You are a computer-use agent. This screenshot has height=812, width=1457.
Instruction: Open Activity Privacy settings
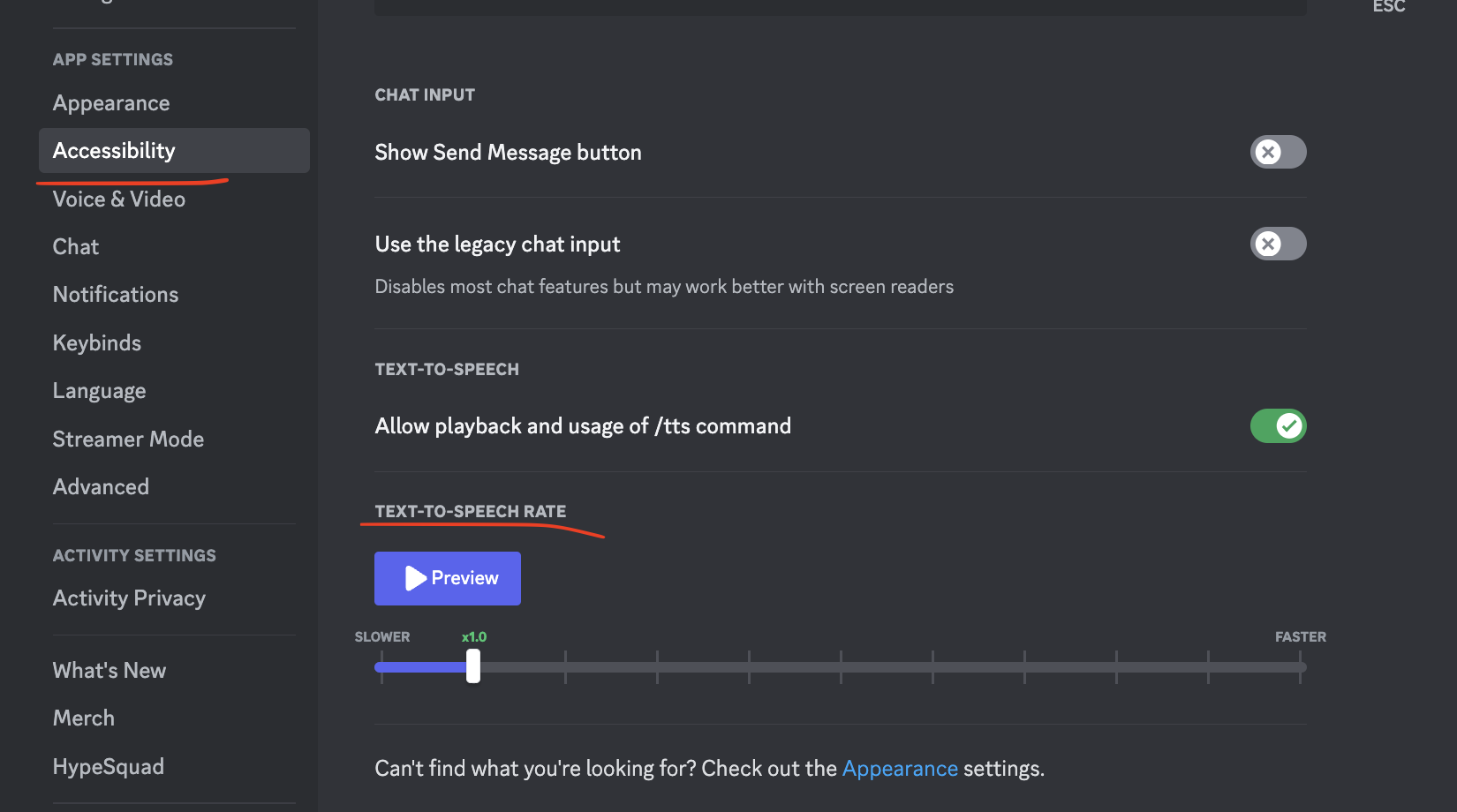(x=129, y=598)
